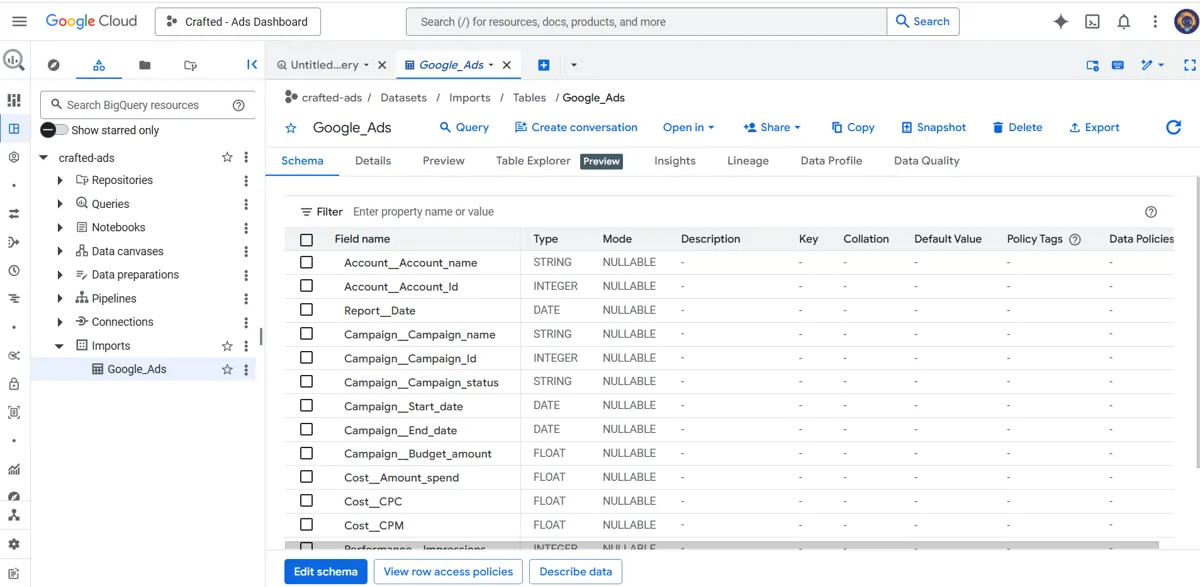Viewport: 1200px width, 587px height.
Task: Open the 'Open in' dropdown
Action: click(x=688, y=127)
